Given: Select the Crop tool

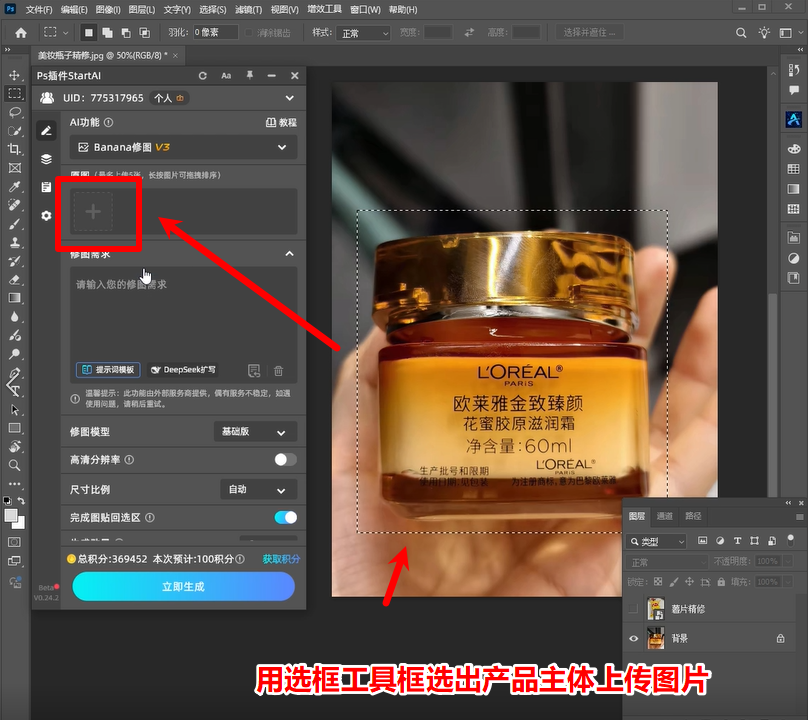Looking at the screenshot, I should 14,149.
